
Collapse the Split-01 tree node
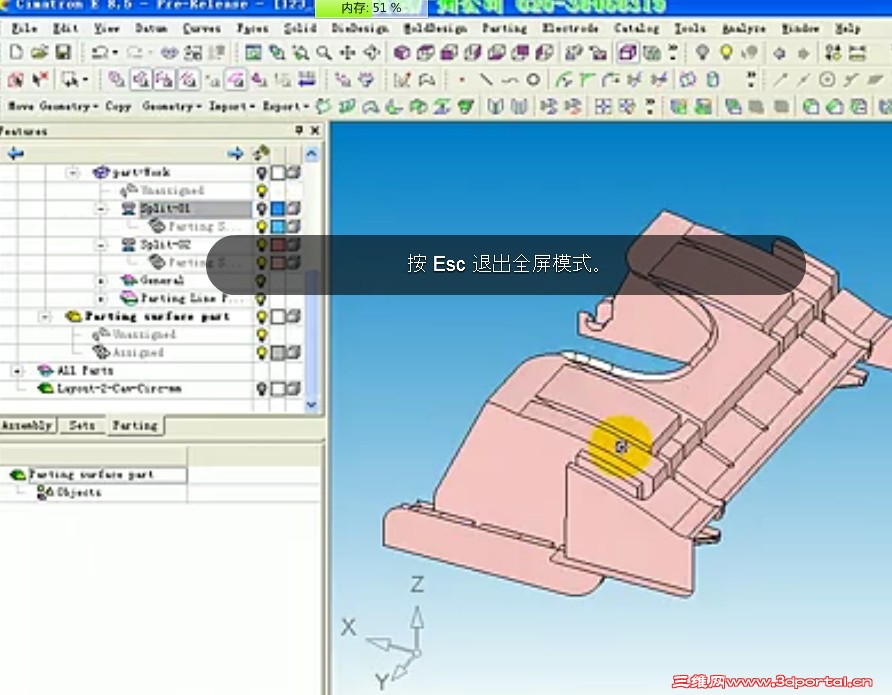[101, 209]
